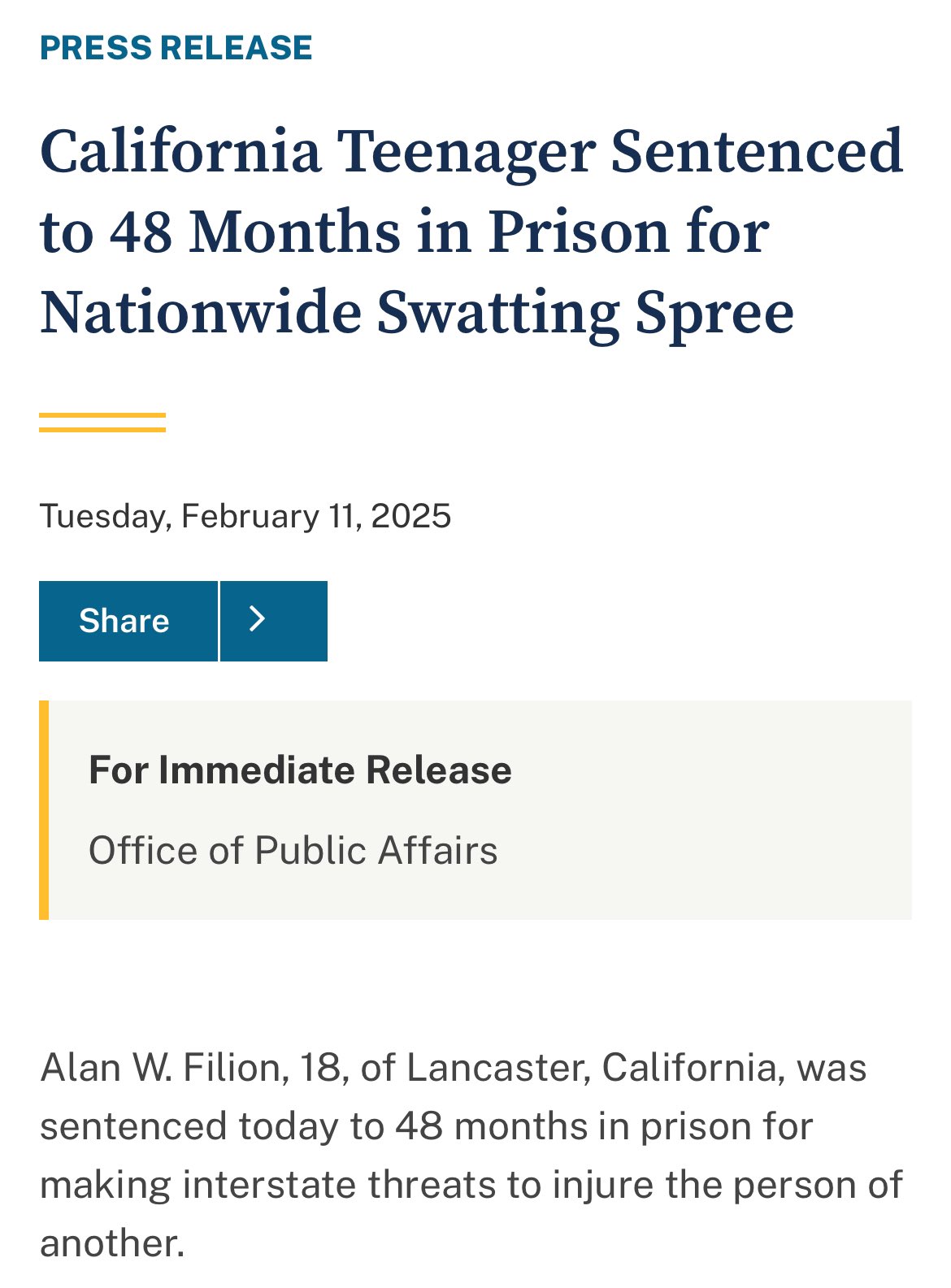Viewport: 951px width, 1288px height.
Task: Click the yellow vertical bar of release box
Action: pos(44,810)
